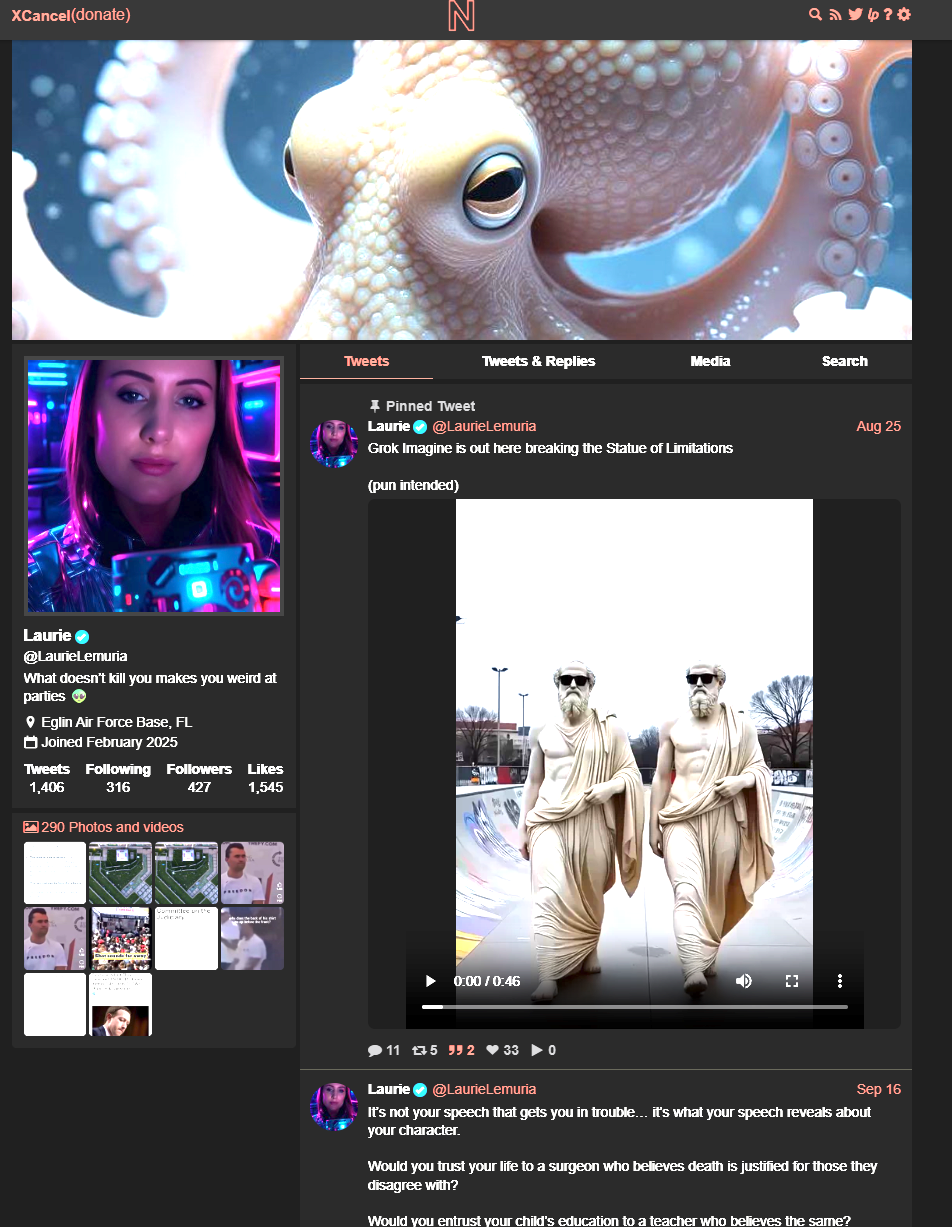Open the question mark help icon
The height and width of the screenshot is (1227, 952).
888,14
